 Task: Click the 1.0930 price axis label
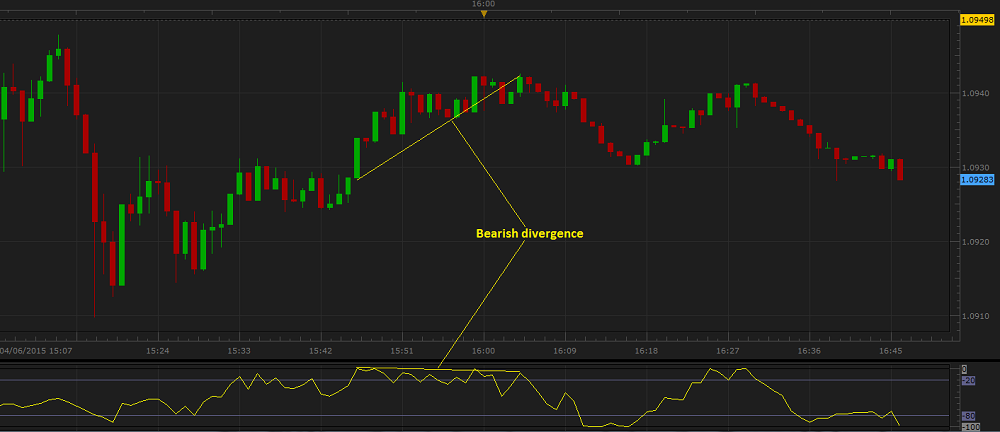click(x=974, y=168)
